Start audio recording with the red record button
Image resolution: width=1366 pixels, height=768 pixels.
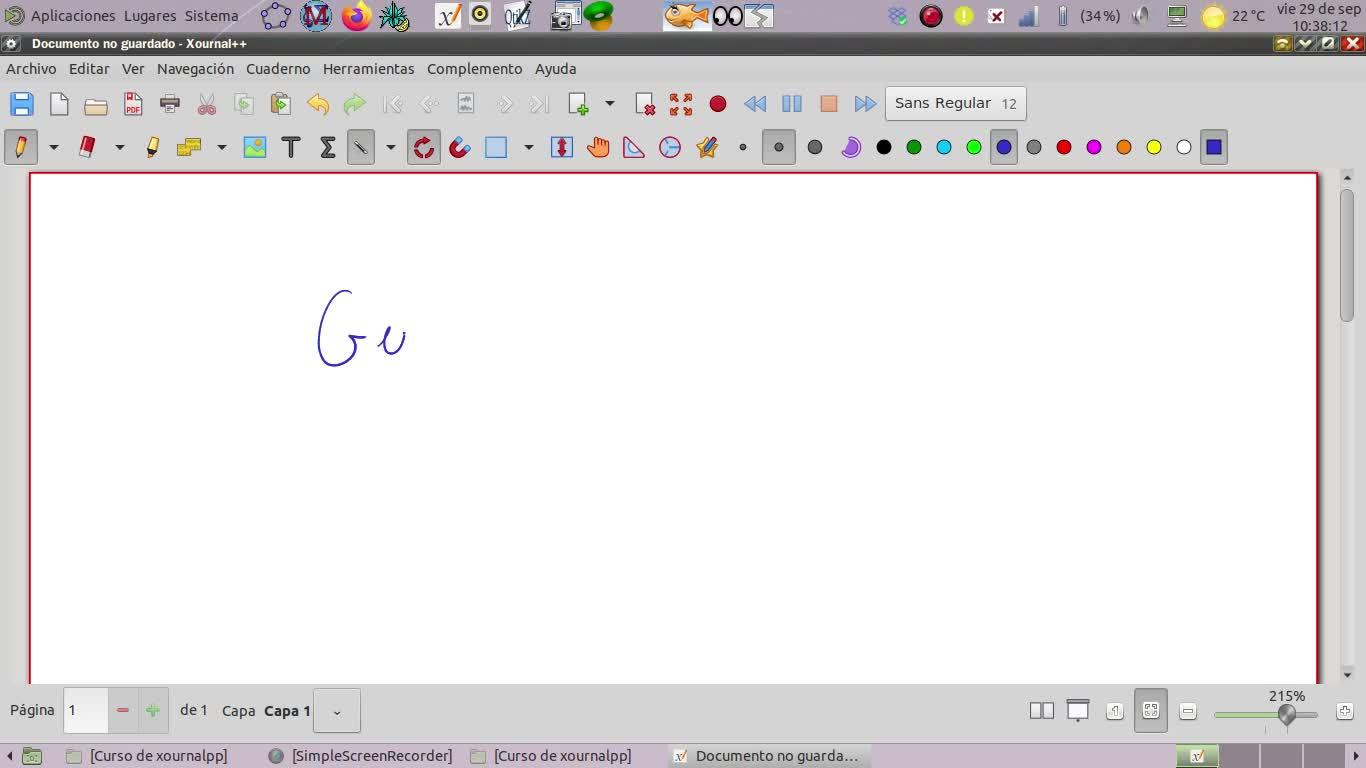click(718, 104)
